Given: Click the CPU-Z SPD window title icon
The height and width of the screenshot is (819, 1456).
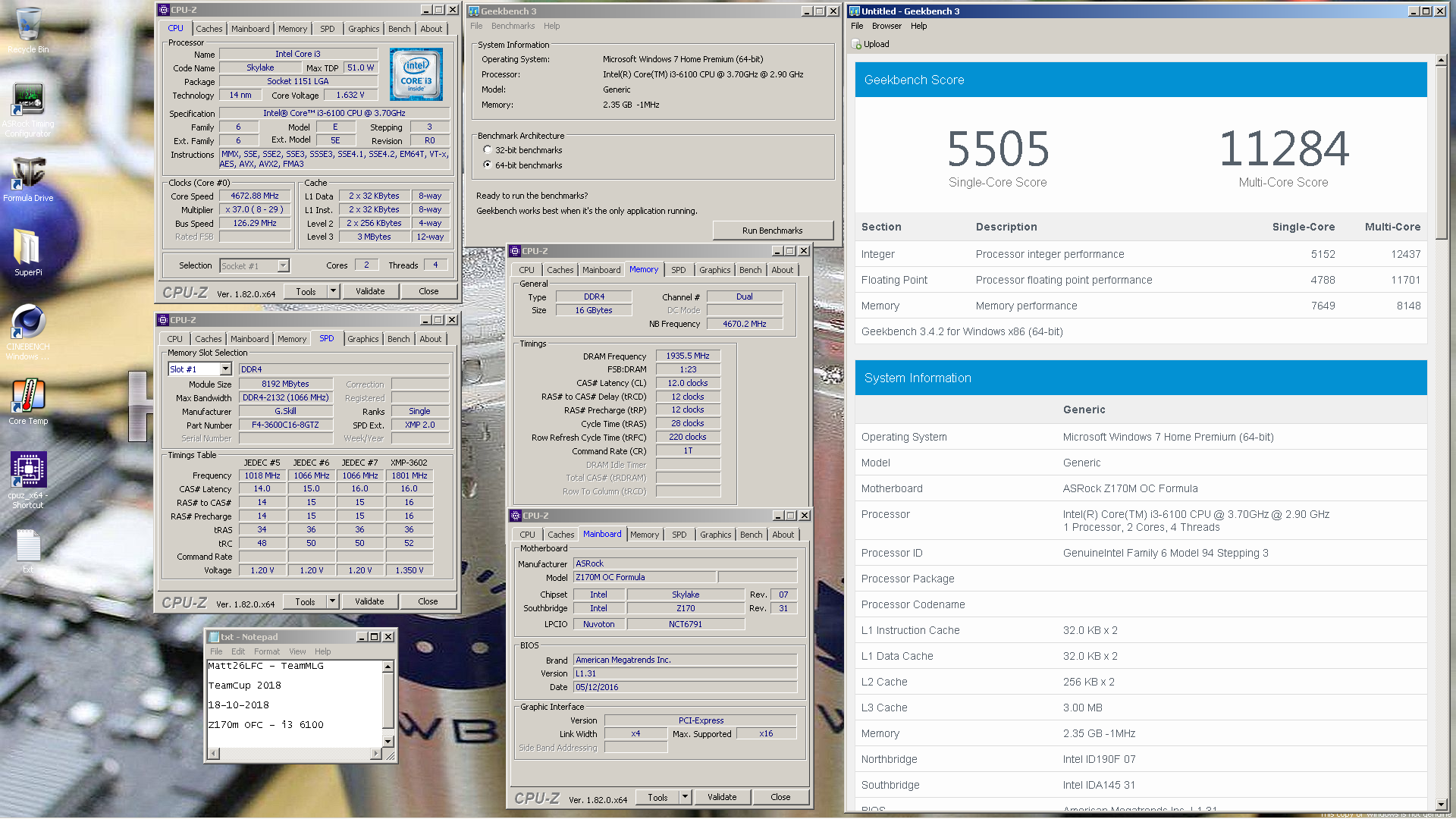Looking at the screenshot, I should click(x=163, y=320).
